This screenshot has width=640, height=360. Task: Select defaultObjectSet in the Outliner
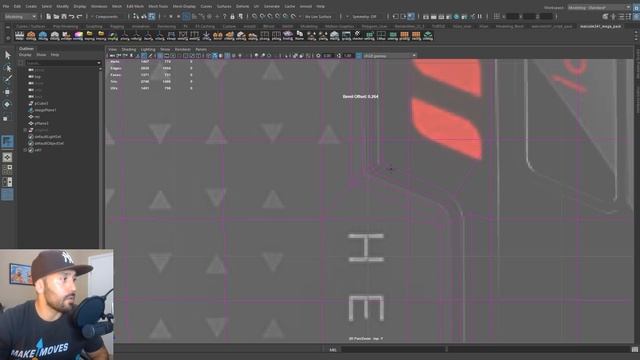pyautogui.click(x=49, y=144)
